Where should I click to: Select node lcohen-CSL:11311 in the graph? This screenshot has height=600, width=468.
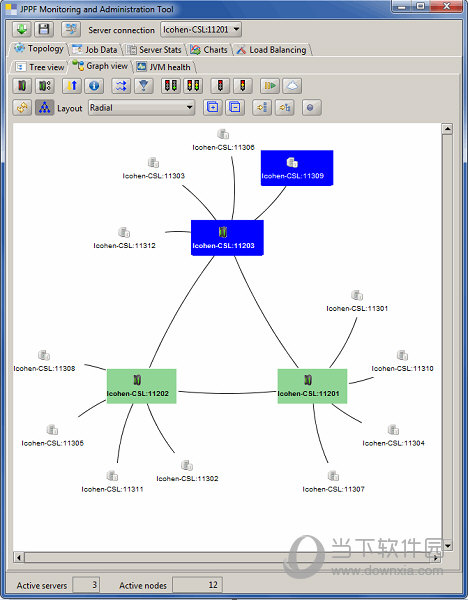point(112,482)
